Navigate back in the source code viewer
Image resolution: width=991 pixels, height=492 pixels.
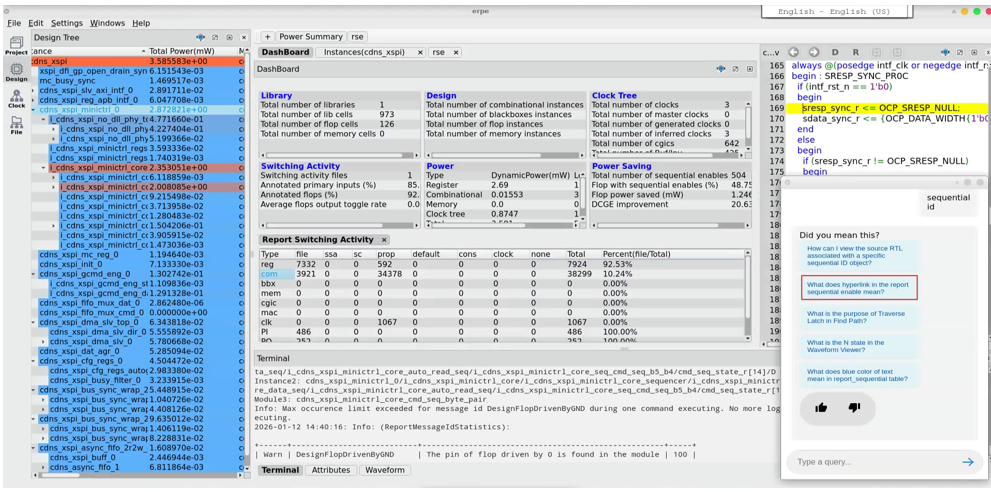(x=794, y=52)
